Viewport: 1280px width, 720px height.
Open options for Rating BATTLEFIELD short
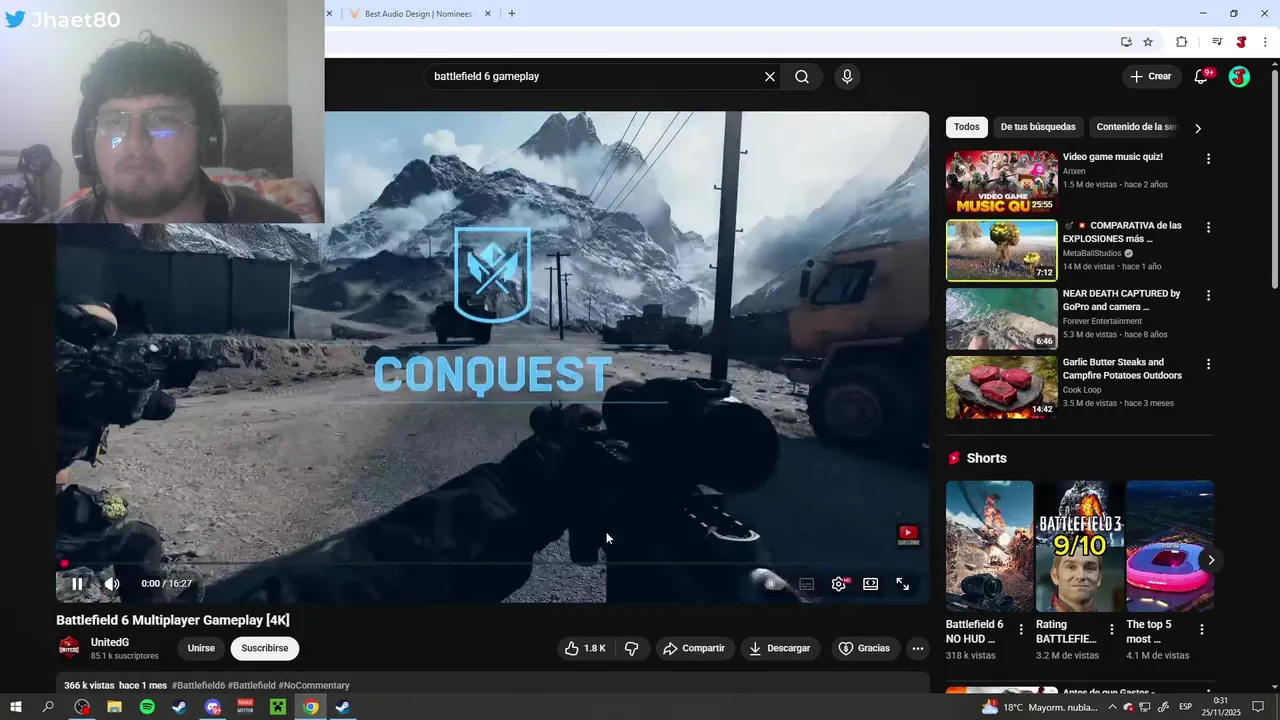1111,630
